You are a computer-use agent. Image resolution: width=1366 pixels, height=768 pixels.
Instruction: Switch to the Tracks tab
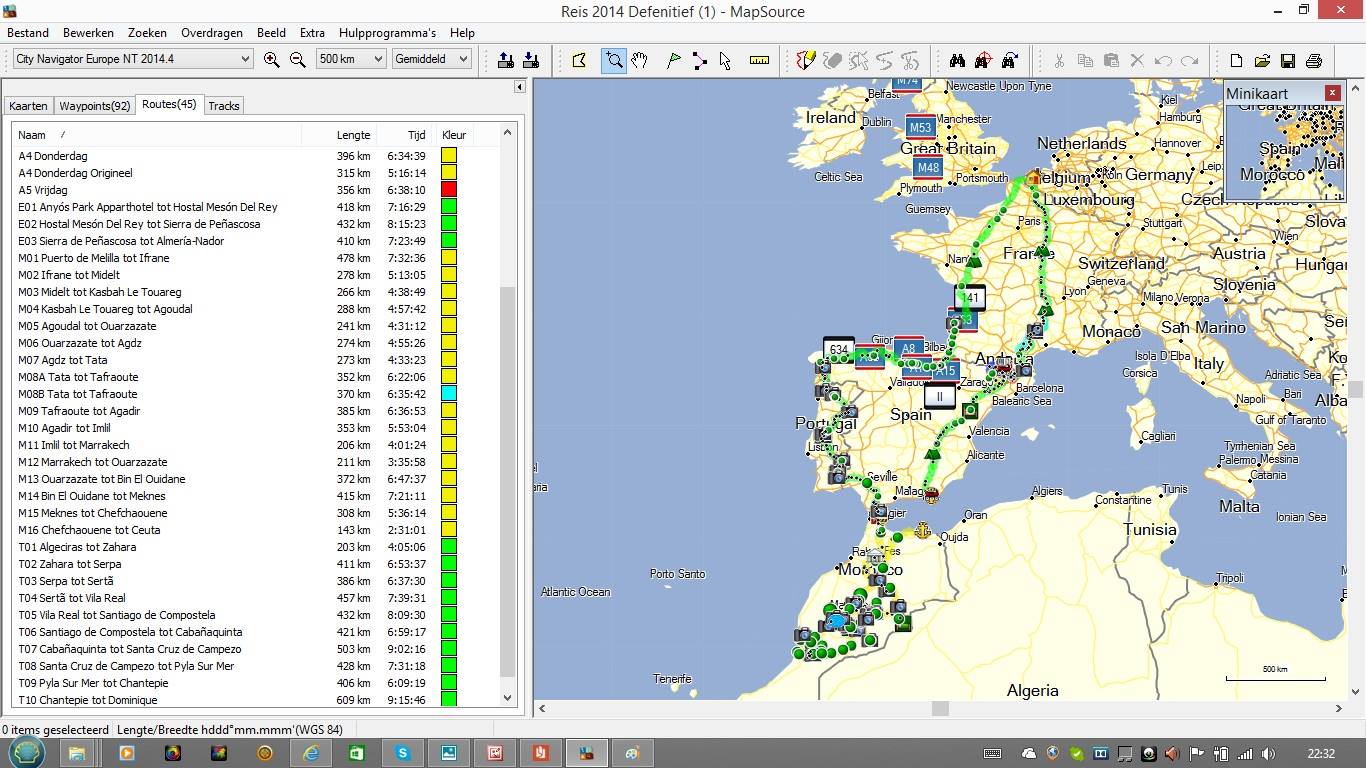[x=224, y=106]
